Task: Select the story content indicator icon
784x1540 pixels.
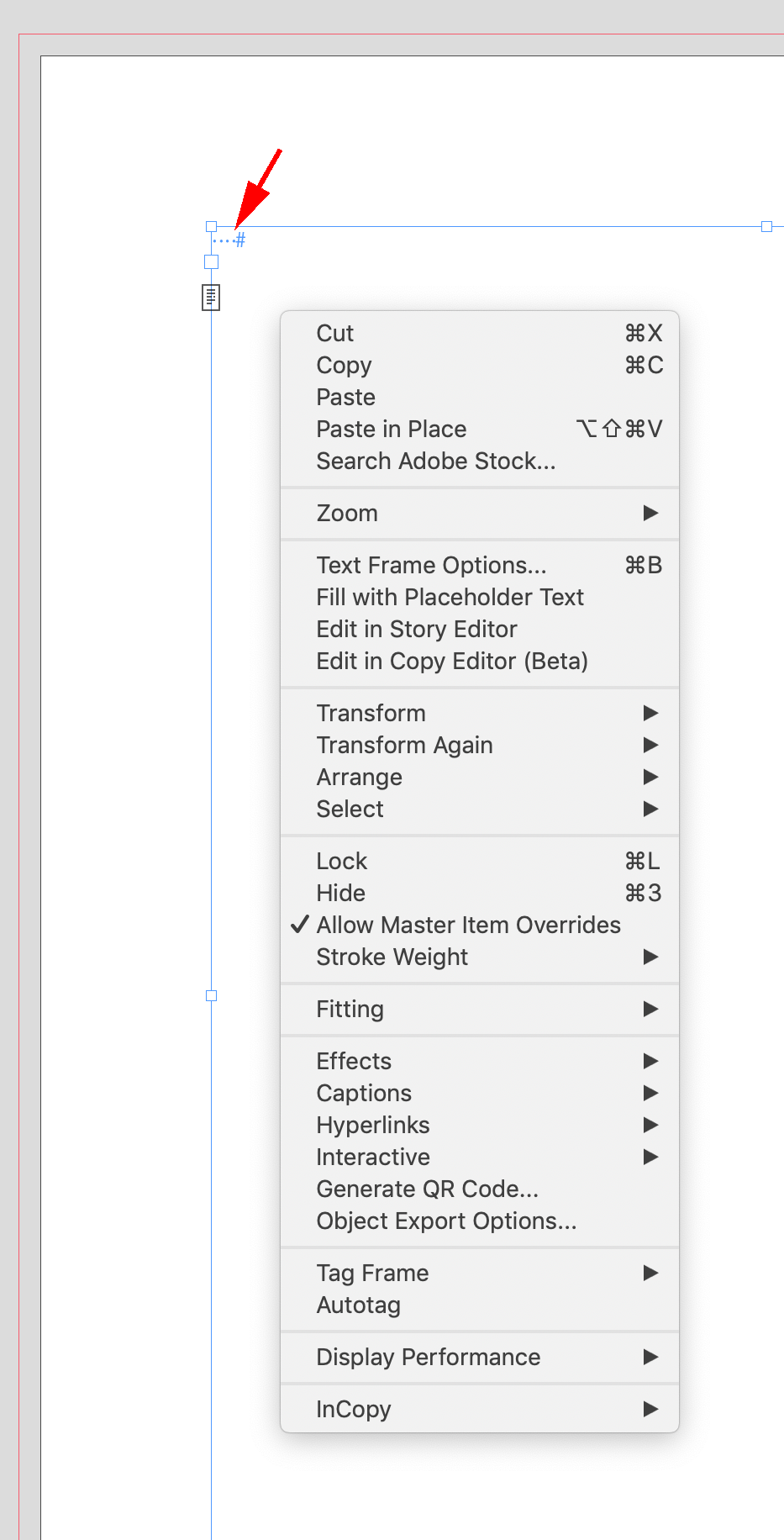Action: coord(211,298)
